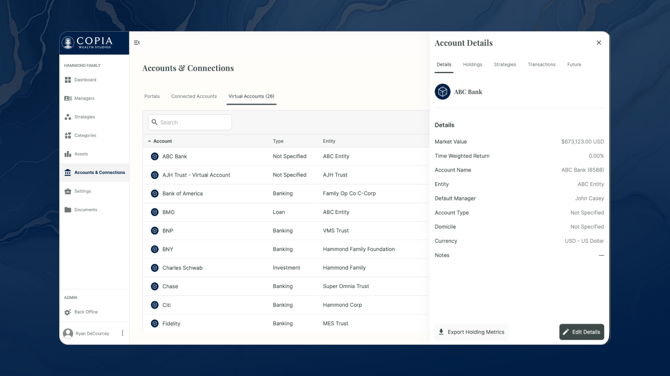The image size is (670, 376).
Task: Click the Loan type cell for BMO
Action: coord(279,212)
